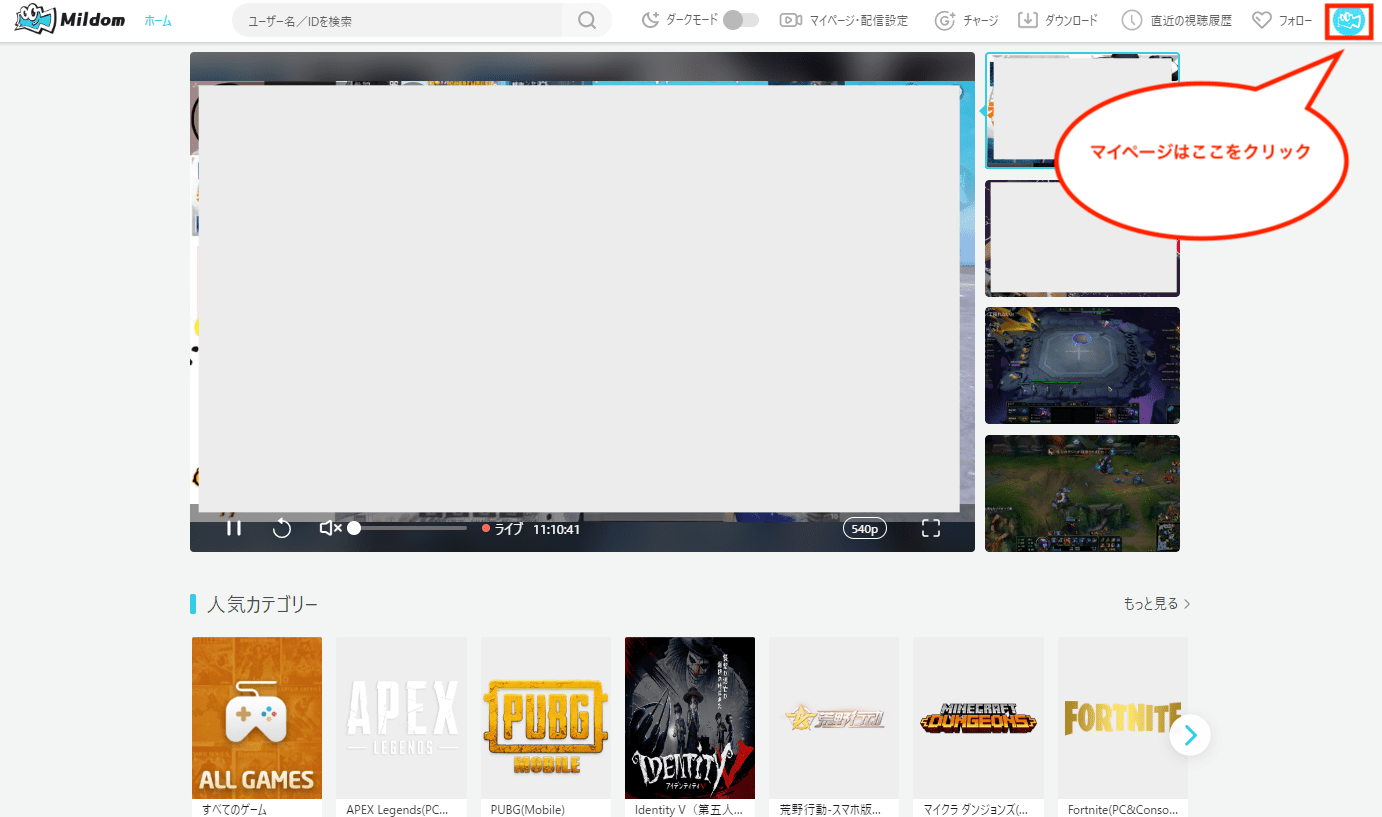Click the next categories arrow
The height and width of the screenshot is (817, 1382).
(1190, 735)
